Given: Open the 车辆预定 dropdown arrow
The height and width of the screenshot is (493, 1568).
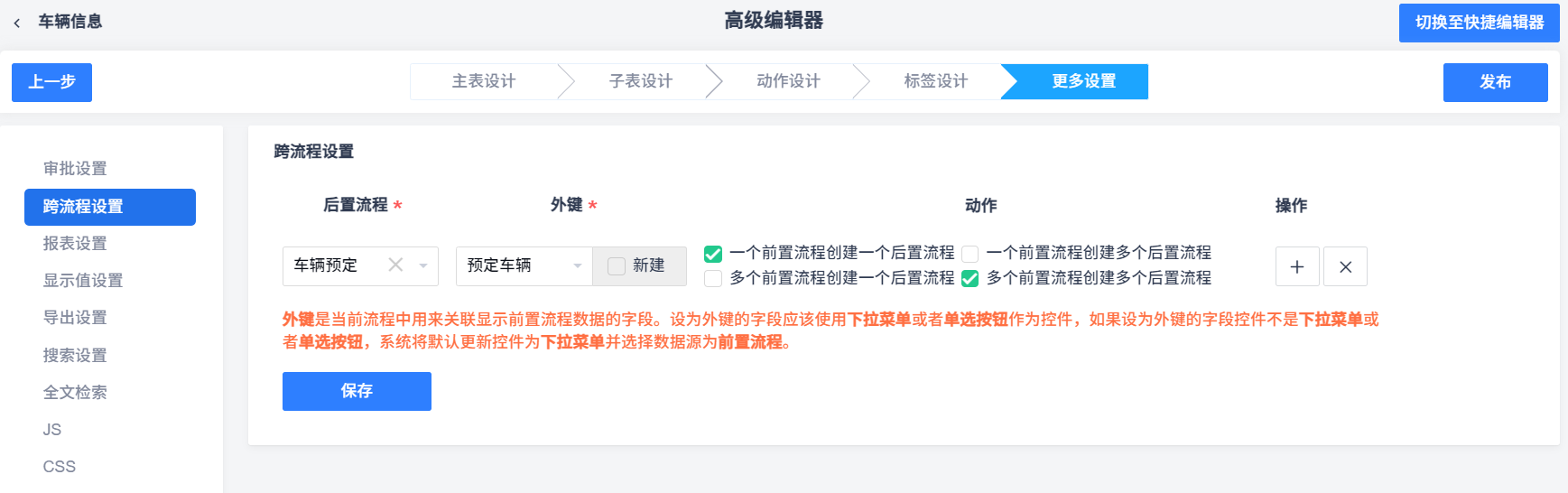Looking at the screenshot, I should [423, 265].
